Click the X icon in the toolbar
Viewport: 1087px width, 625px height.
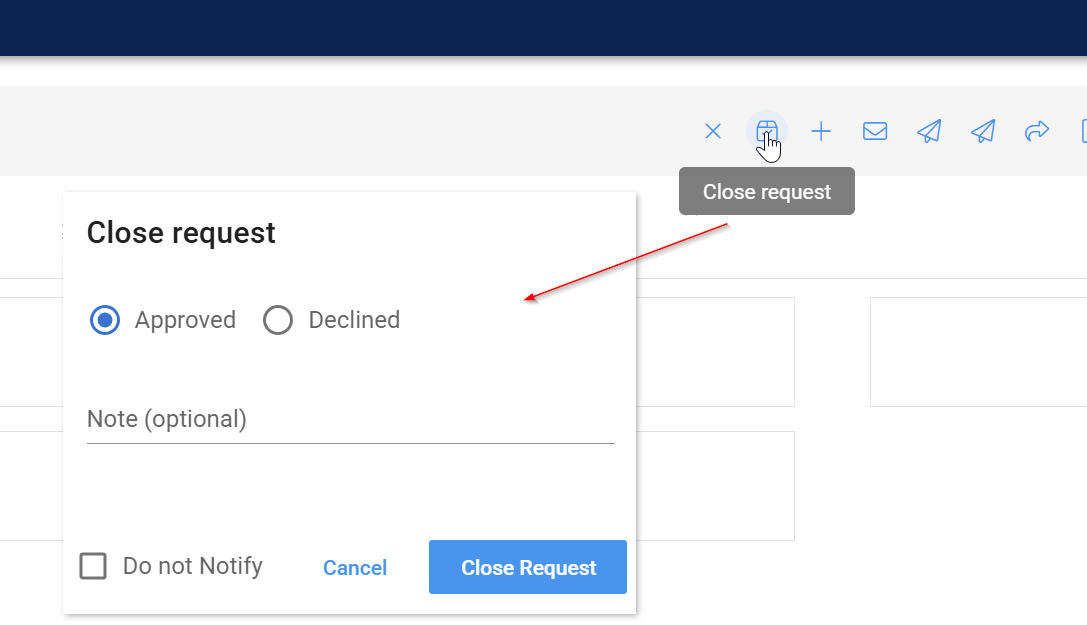(x=713, y=131)
